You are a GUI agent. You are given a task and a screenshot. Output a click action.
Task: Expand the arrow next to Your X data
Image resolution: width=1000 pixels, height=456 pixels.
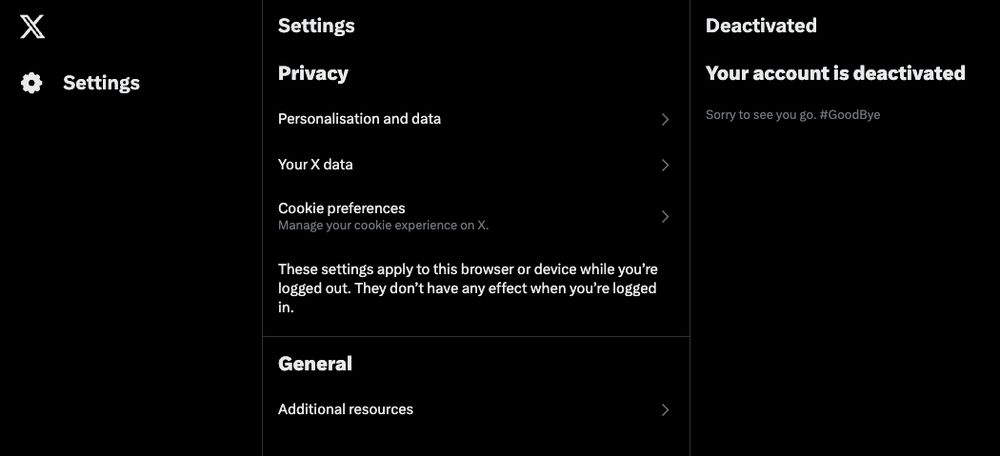point(665,165)
